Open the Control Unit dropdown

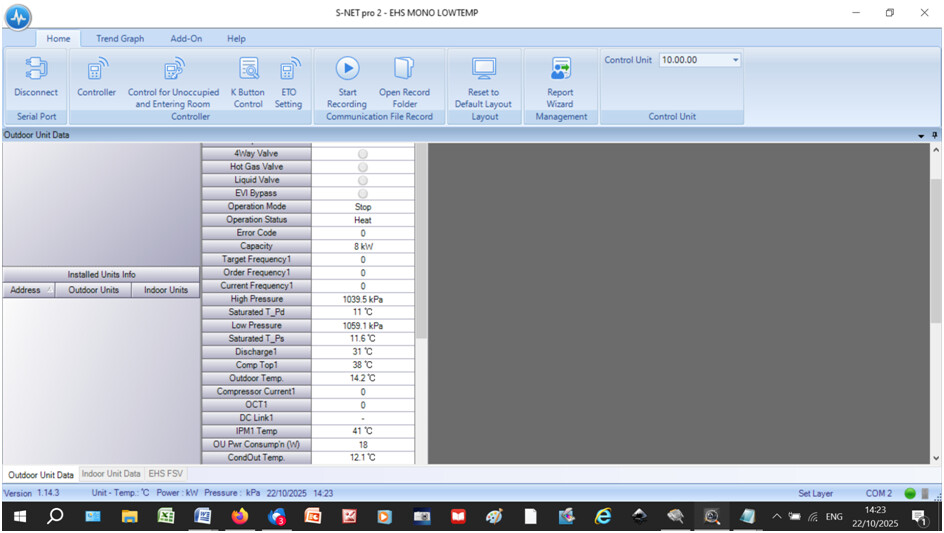click(x=736, y=60)
